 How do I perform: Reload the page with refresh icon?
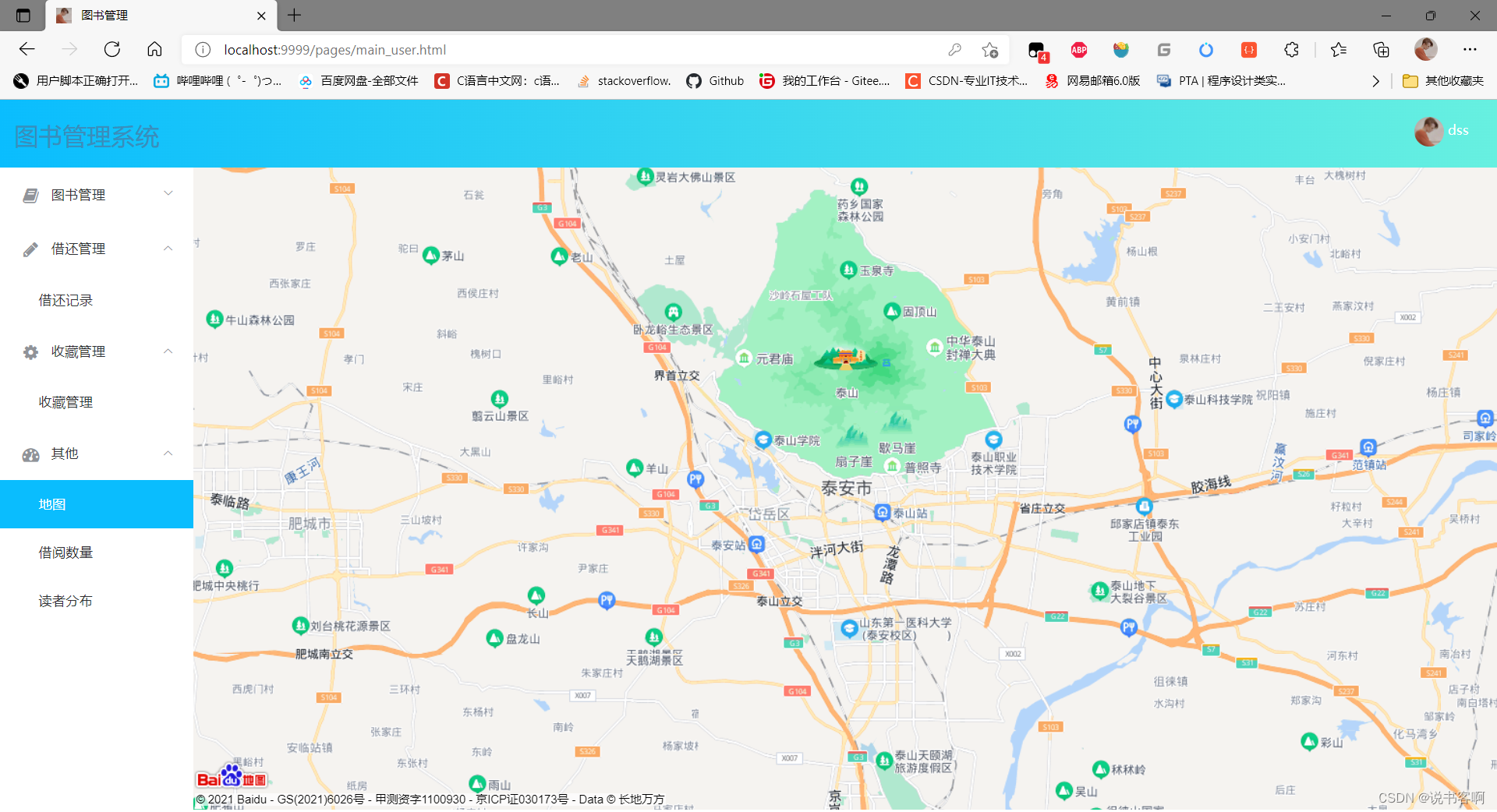tap(112, 50)
